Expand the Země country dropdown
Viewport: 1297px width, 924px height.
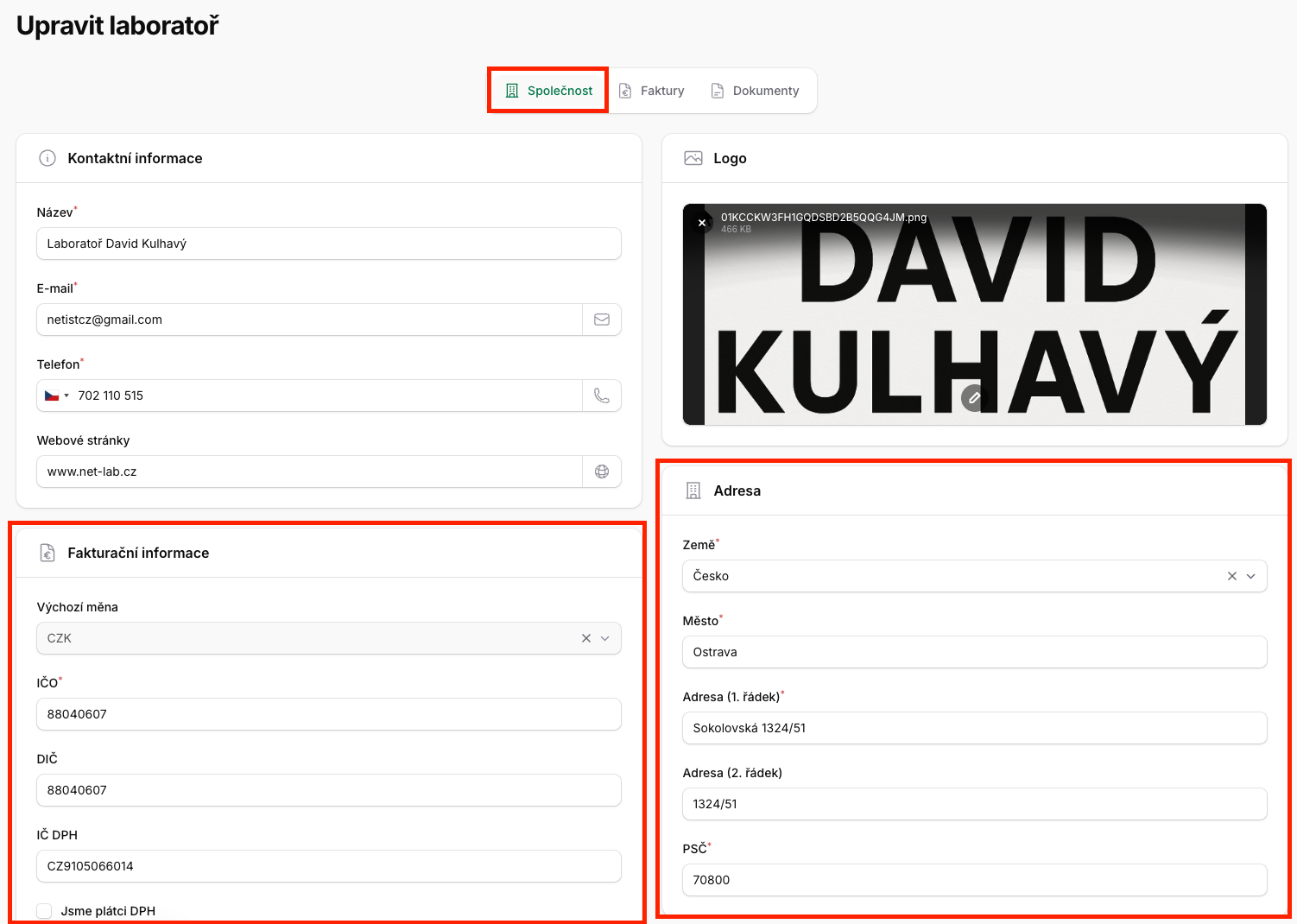point(1250,576)
